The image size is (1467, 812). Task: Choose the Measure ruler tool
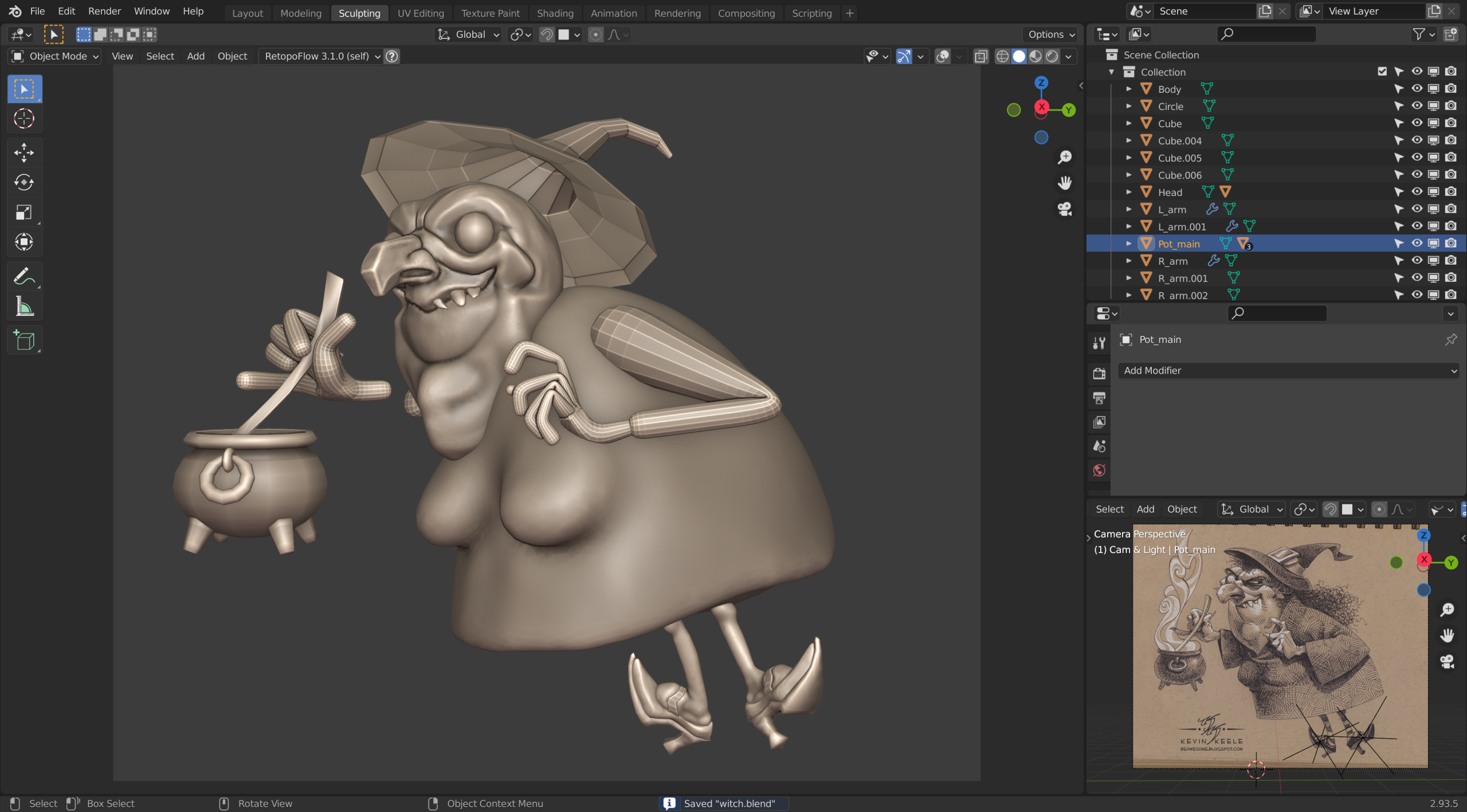pos(24,306)
